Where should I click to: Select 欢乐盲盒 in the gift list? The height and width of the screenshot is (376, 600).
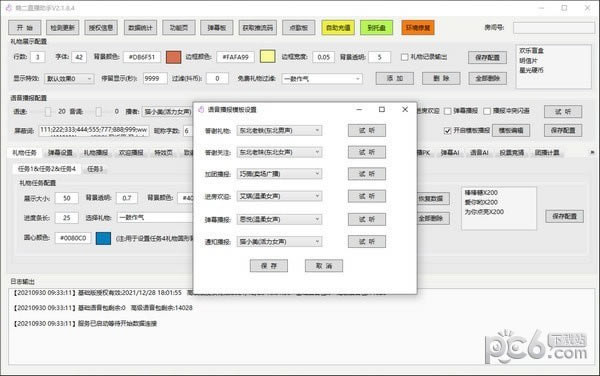pos(532,50)
